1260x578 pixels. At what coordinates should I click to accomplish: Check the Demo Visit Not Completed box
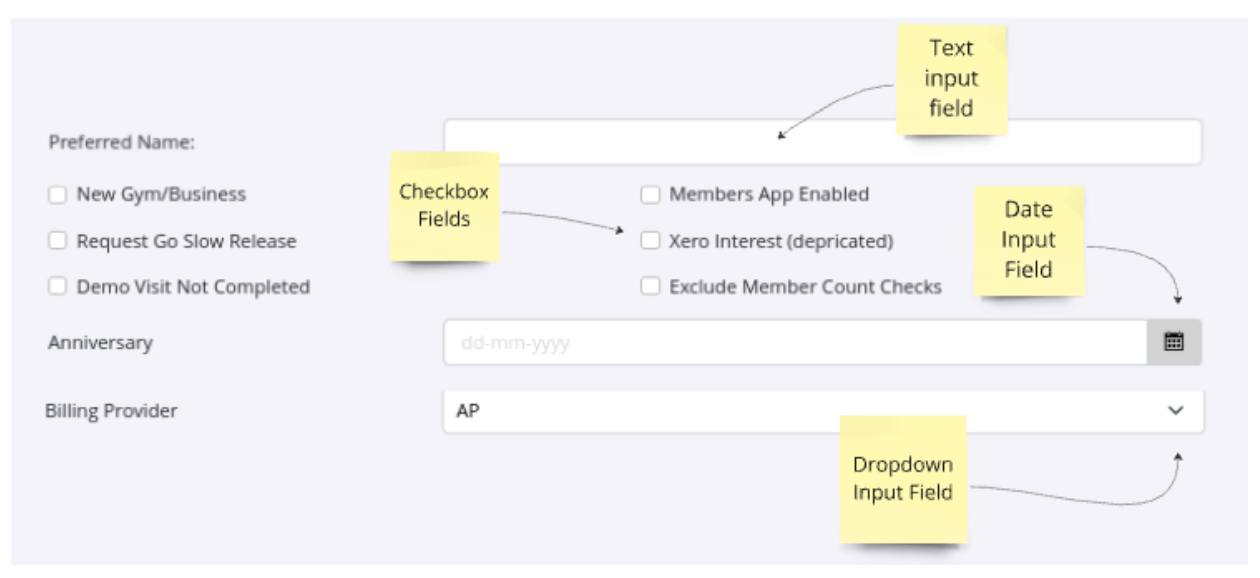pyautogui.click(x=58, y=287)
